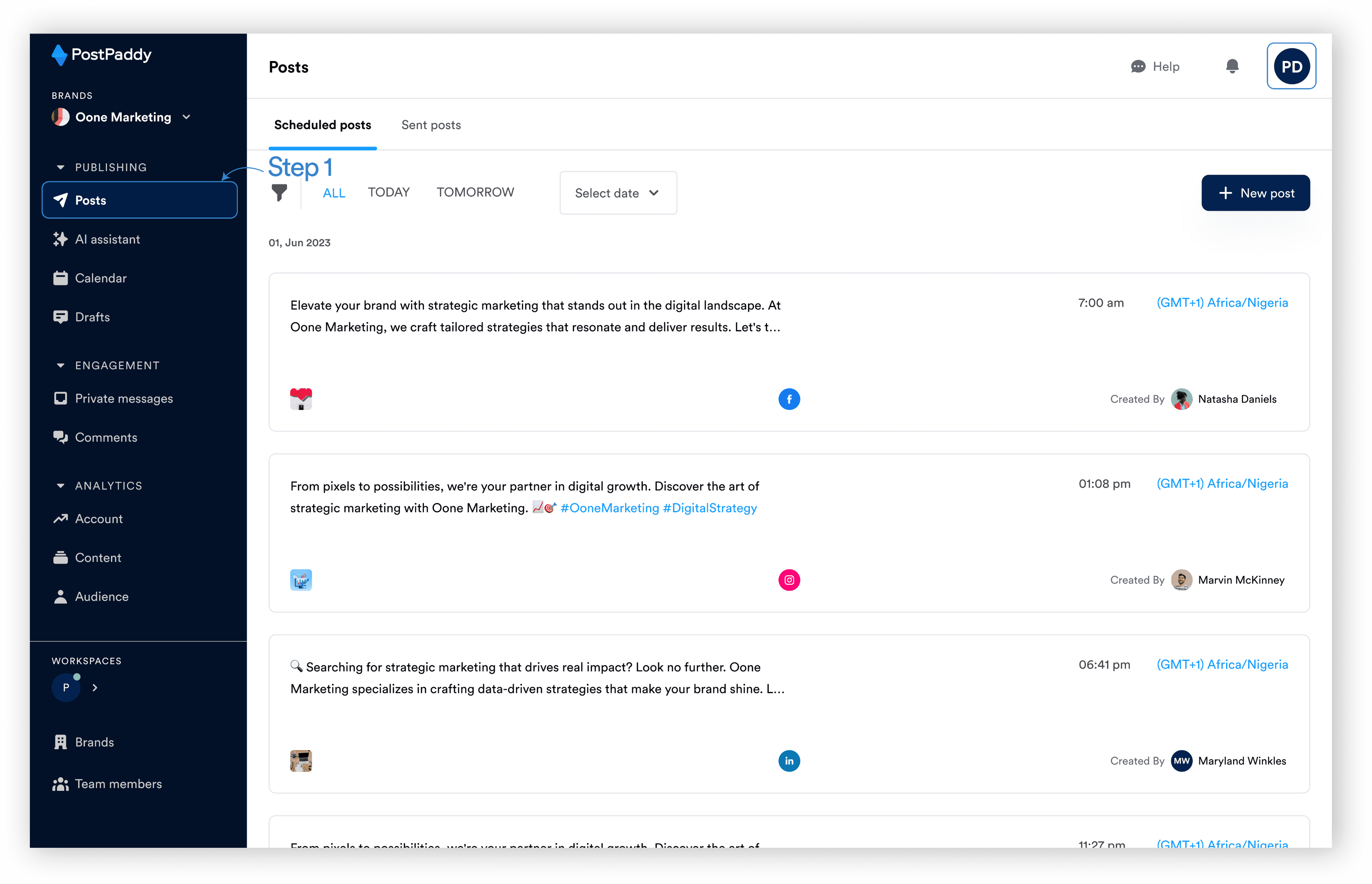Screen dimensions: 1372x884
Task: Click the New post button
Action: click(1255, 193)
